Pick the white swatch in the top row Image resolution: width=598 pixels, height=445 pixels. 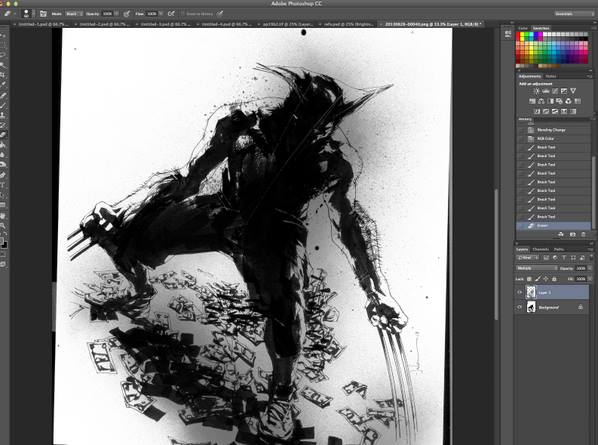(x=546, y=35)
